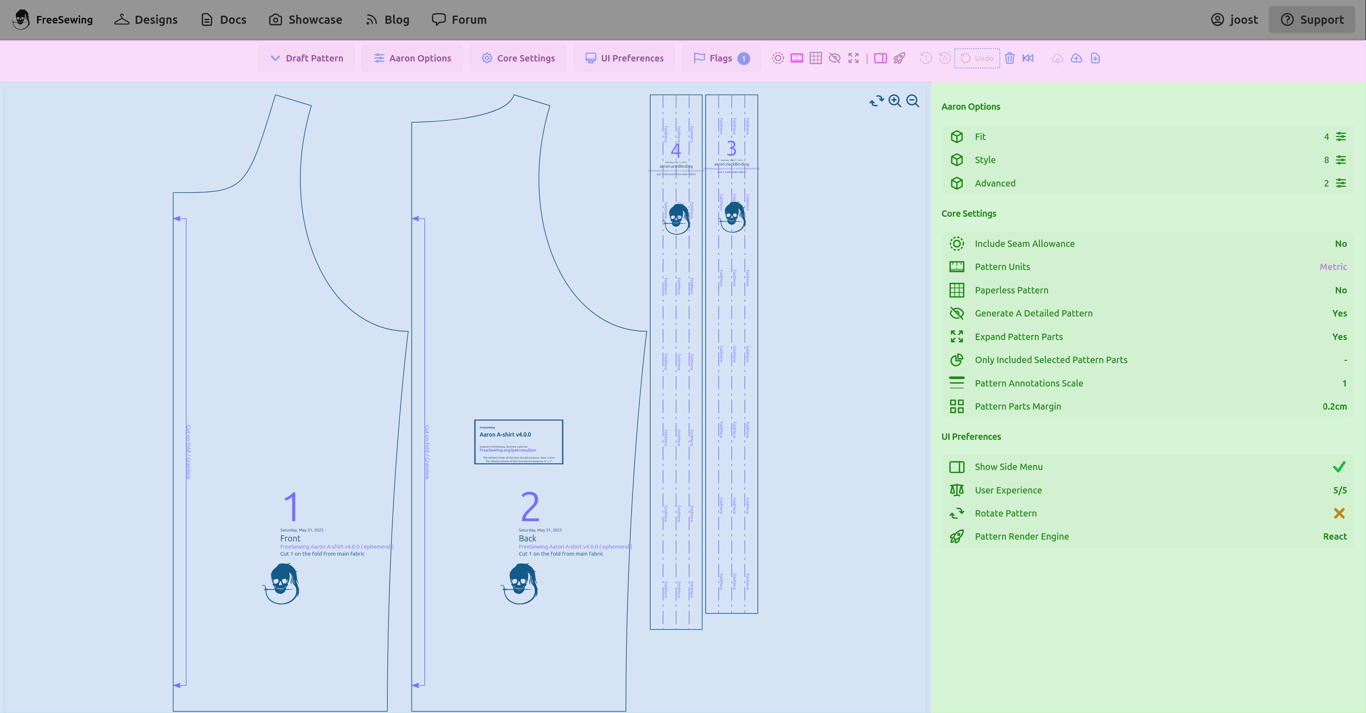
Task: Toggle Include Seam Allowance setting
Action: point(1148,244)
